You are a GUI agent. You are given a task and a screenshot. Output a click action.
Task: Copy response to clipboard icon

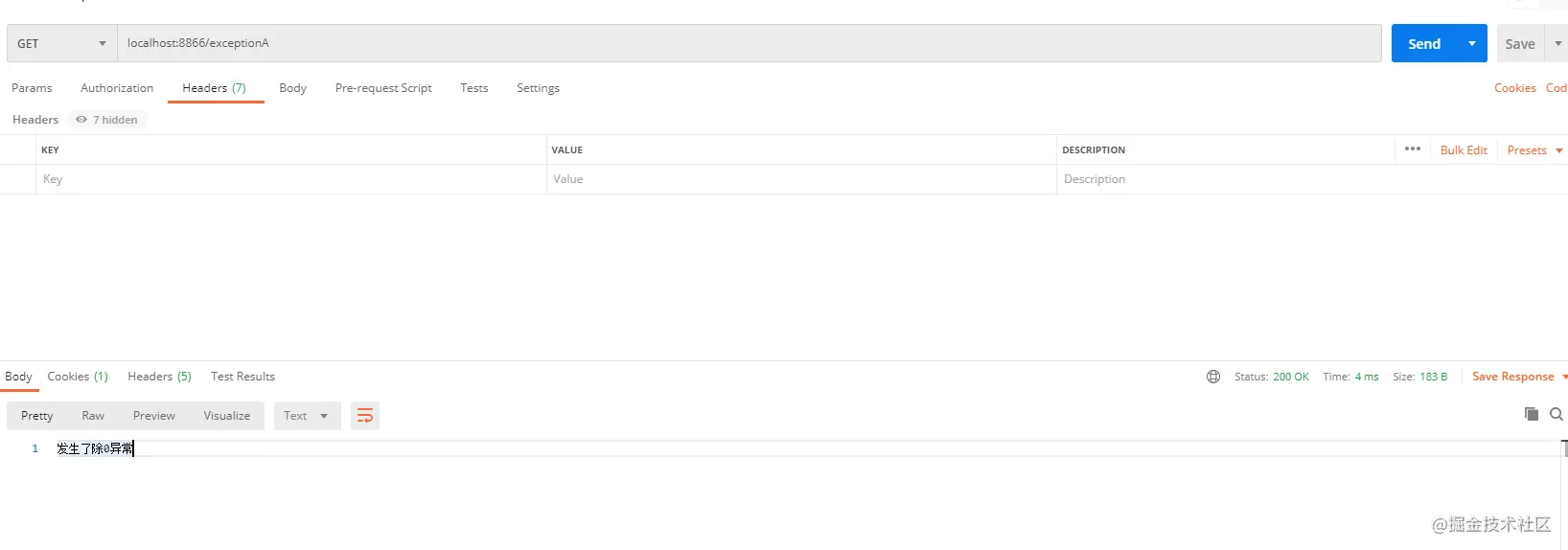[x=1531, y=414]
